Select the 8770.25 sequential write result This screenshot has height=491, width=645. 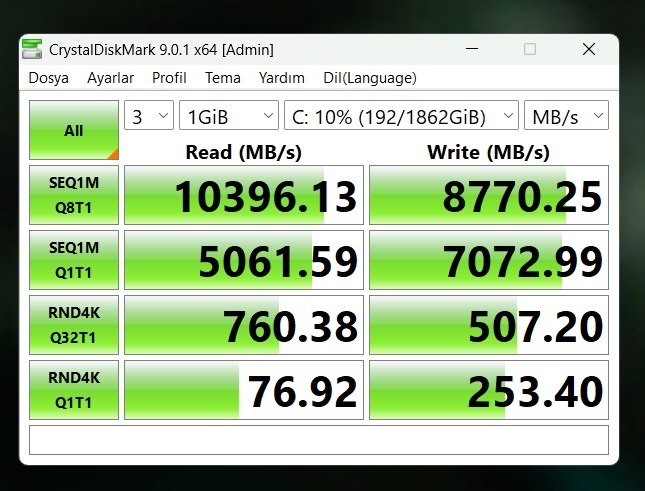point(489,195)
